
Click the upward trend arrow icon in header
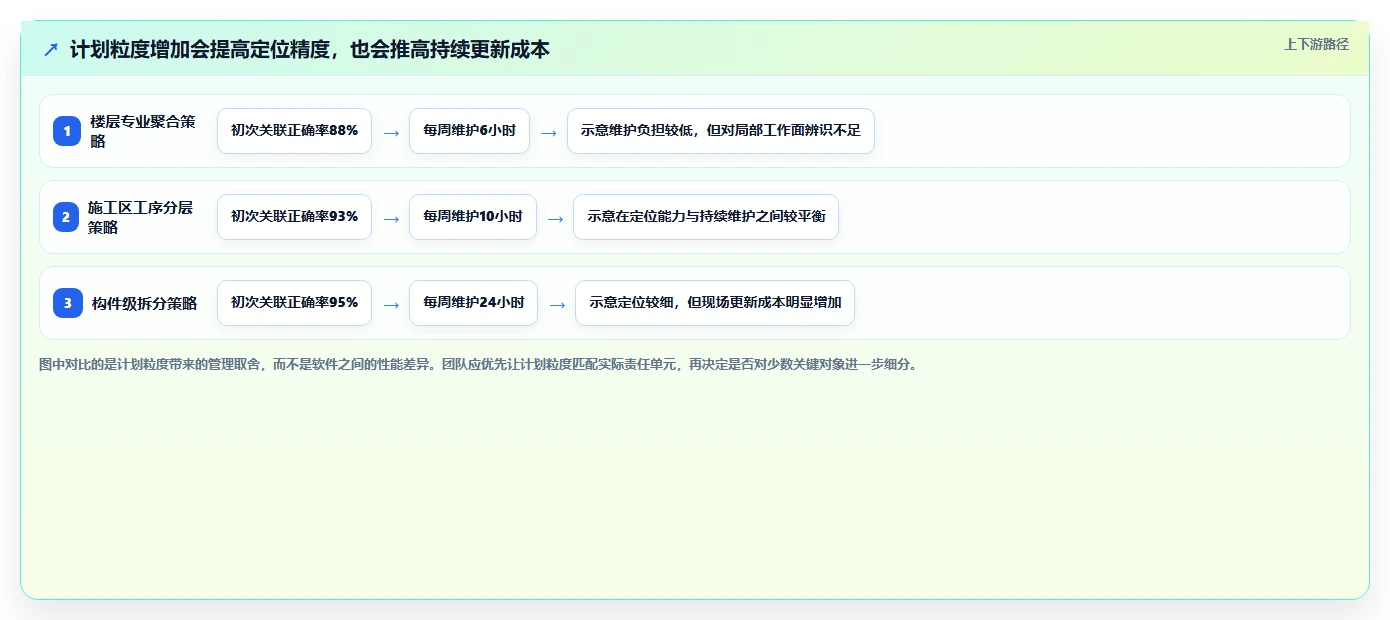pyautogui.click(x=51, y=49)
